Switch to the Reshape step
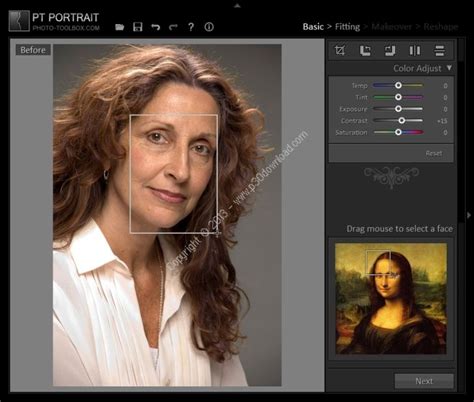 tap(441, 27)
